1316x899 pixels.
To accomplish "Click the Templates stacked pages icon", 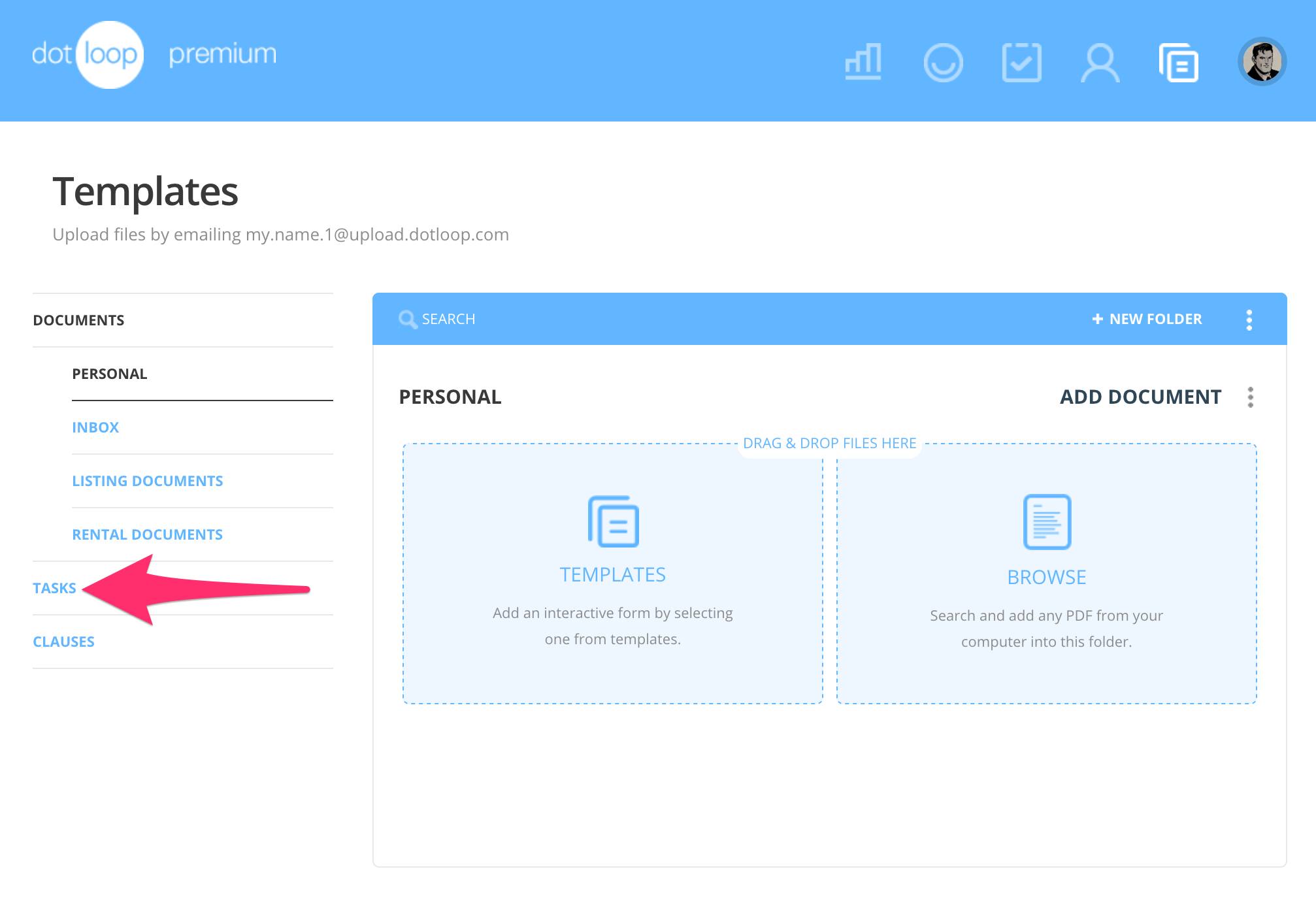I will pyautogui.click(x=613, y=521).
